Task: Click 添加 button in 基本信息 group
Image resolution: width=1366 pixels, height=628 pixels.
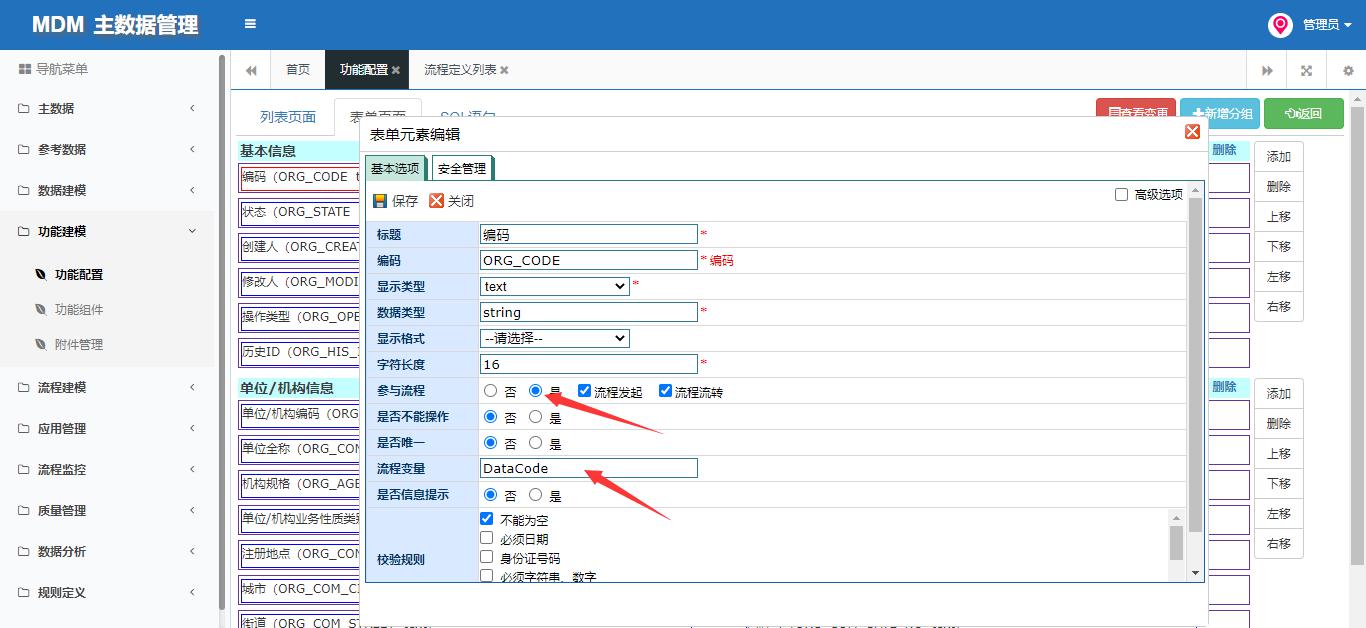Action: (1279, 157)
